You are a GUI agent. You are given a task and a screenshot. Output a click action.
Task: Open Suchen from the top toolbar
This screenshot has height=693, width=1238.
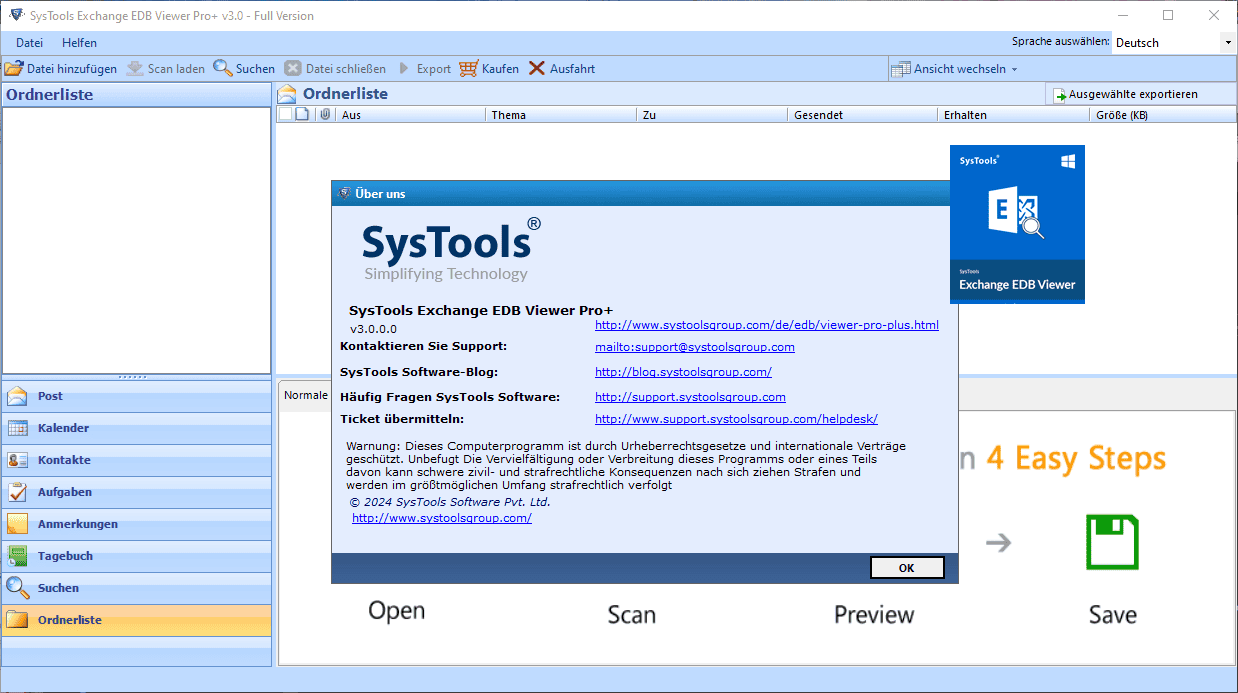pyautogui.click(x=244, y=69)
